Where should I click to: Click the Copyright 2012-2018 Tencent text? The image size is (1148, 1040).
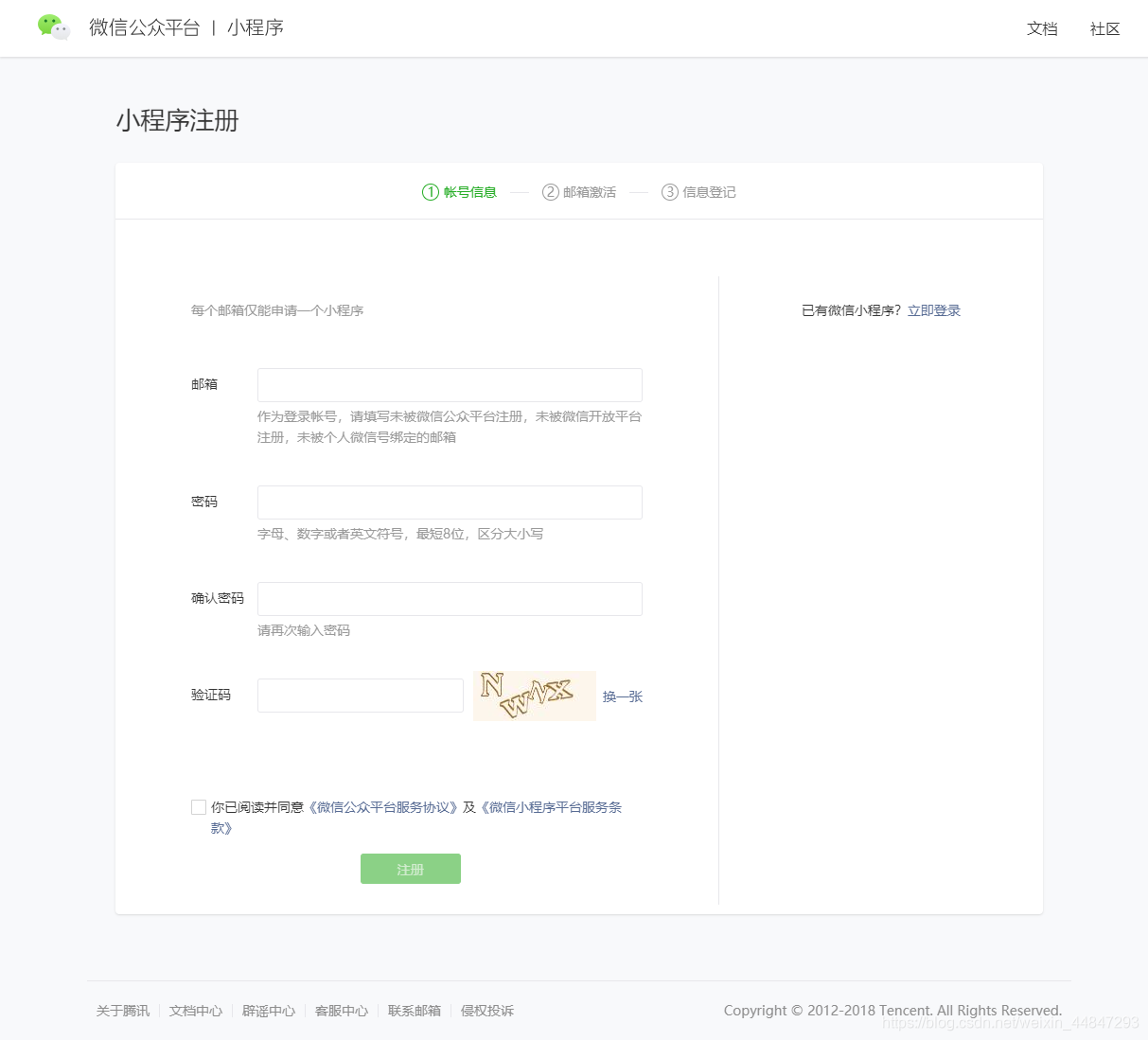pos(892,1011)
